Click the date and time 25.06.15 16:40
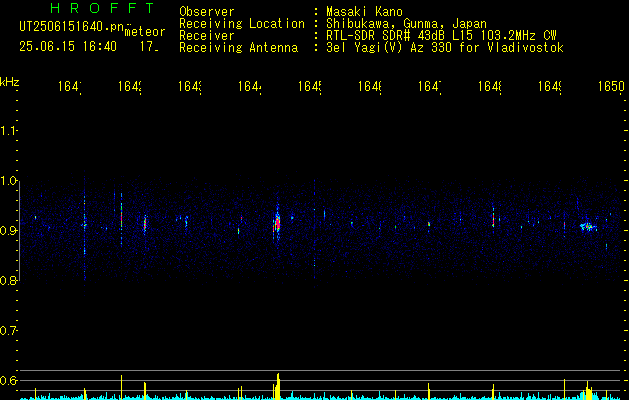 pyautogui.click(x=68, y=47)
